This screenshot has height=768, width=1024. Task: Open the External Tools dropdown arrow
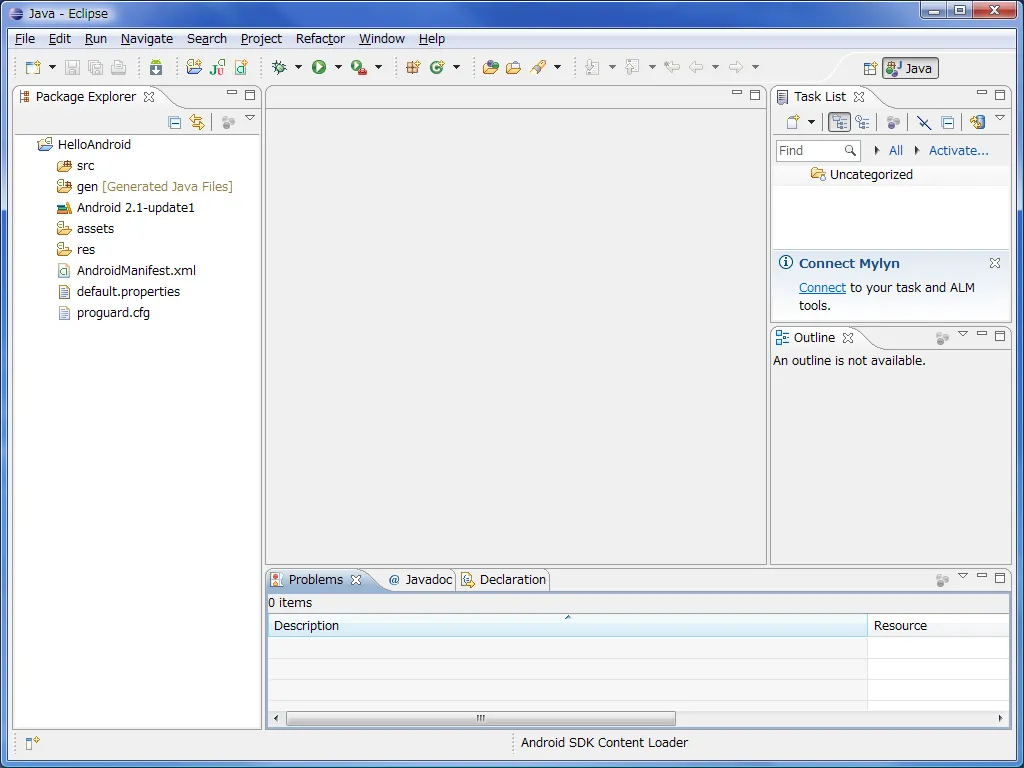(x=378, y=67)
